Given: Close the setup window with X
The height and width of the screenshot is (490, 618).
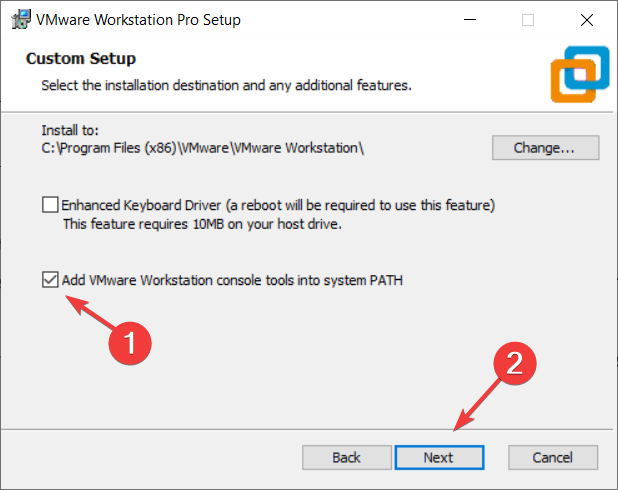Looking at the screenshot, I should point(587,20).
